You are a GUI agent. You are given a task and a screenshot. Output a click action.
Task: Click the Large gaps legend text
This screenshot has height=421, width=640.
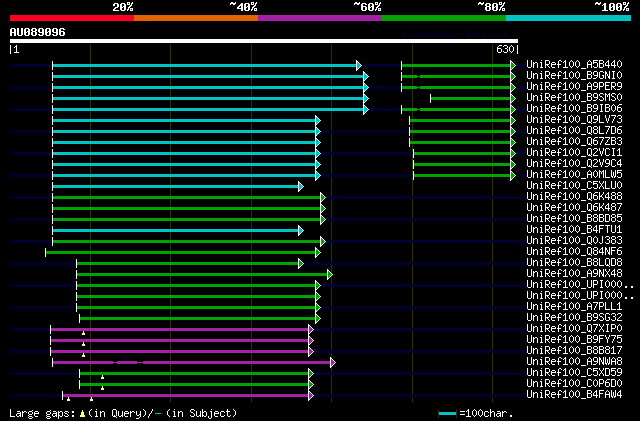[x=42, y=414]
